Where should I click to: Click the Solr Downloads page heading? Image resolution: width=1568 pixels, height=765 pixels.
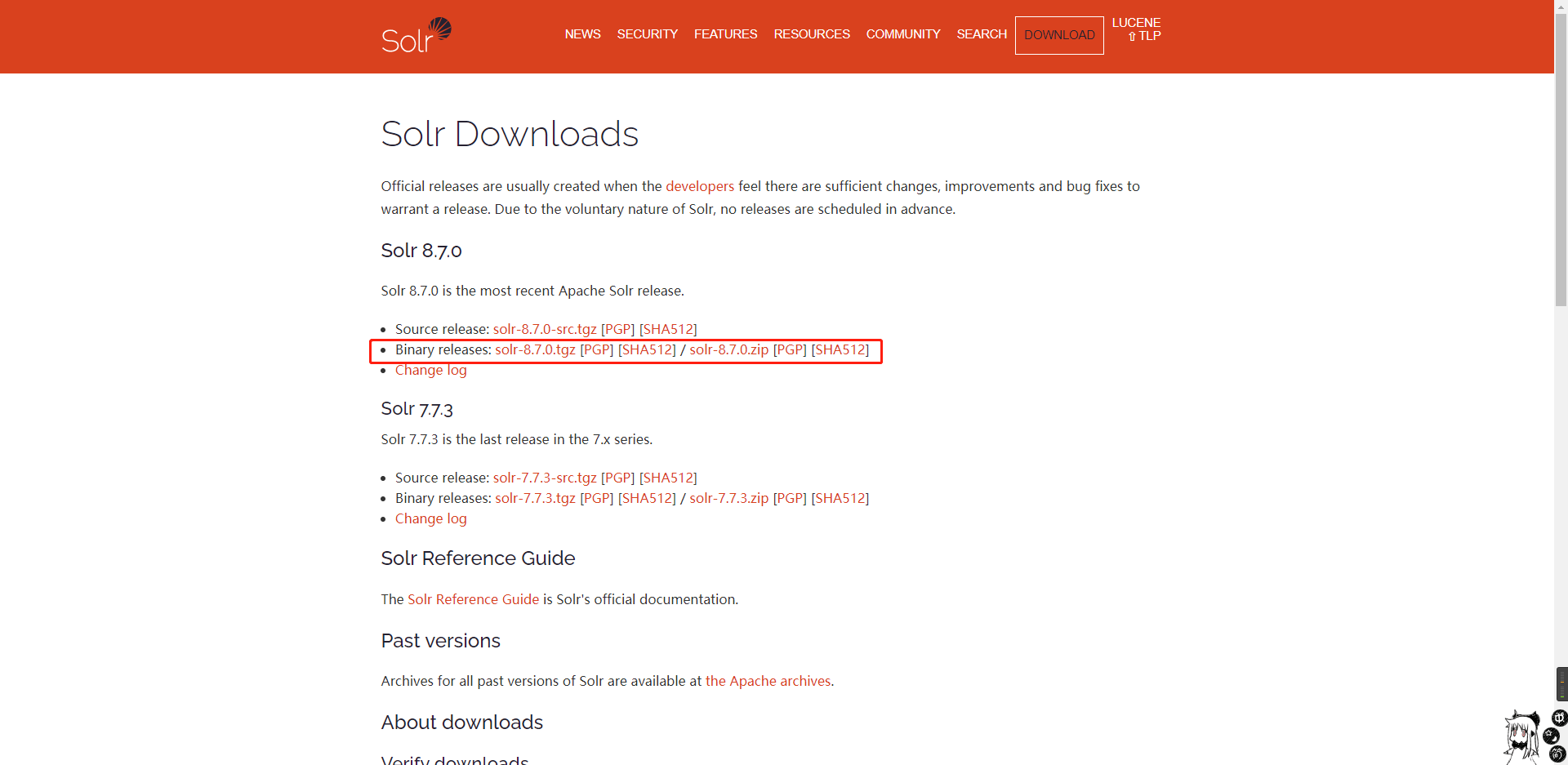(x=510, y=134)
